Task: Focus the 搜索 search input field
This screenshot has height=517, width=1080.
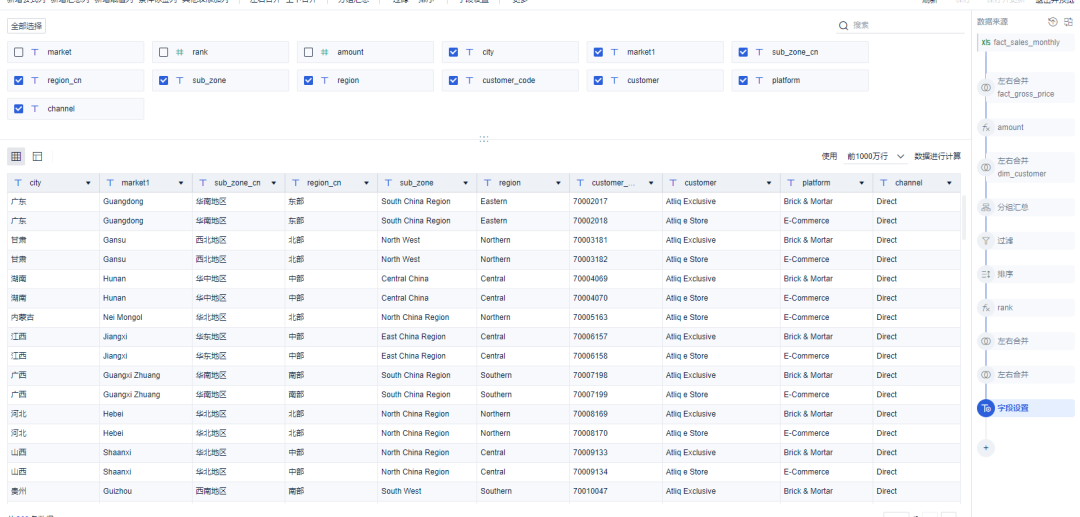Action: click(x=907, y=25)
